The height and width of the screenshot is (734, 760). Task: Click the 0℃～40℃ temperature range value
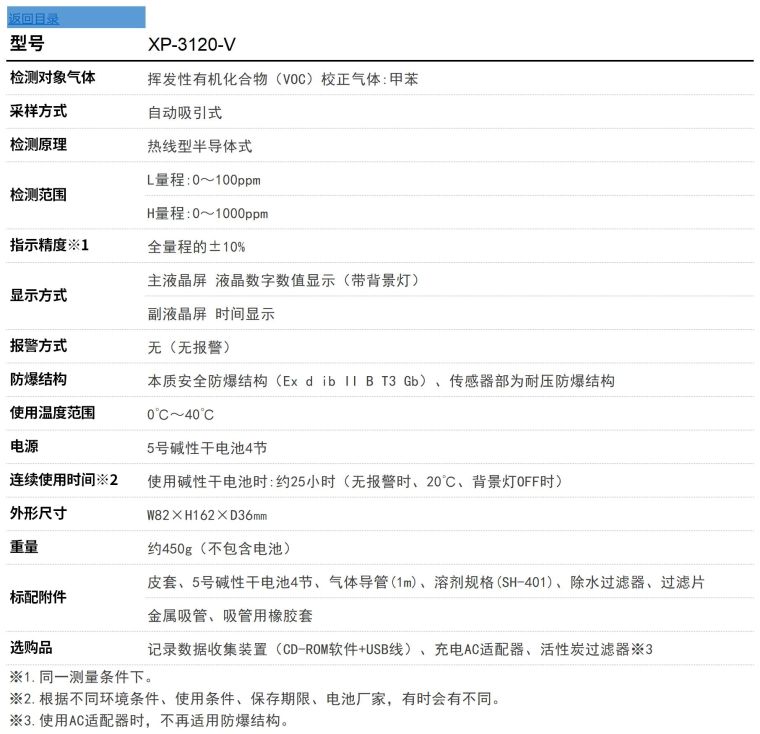[180, 414]
